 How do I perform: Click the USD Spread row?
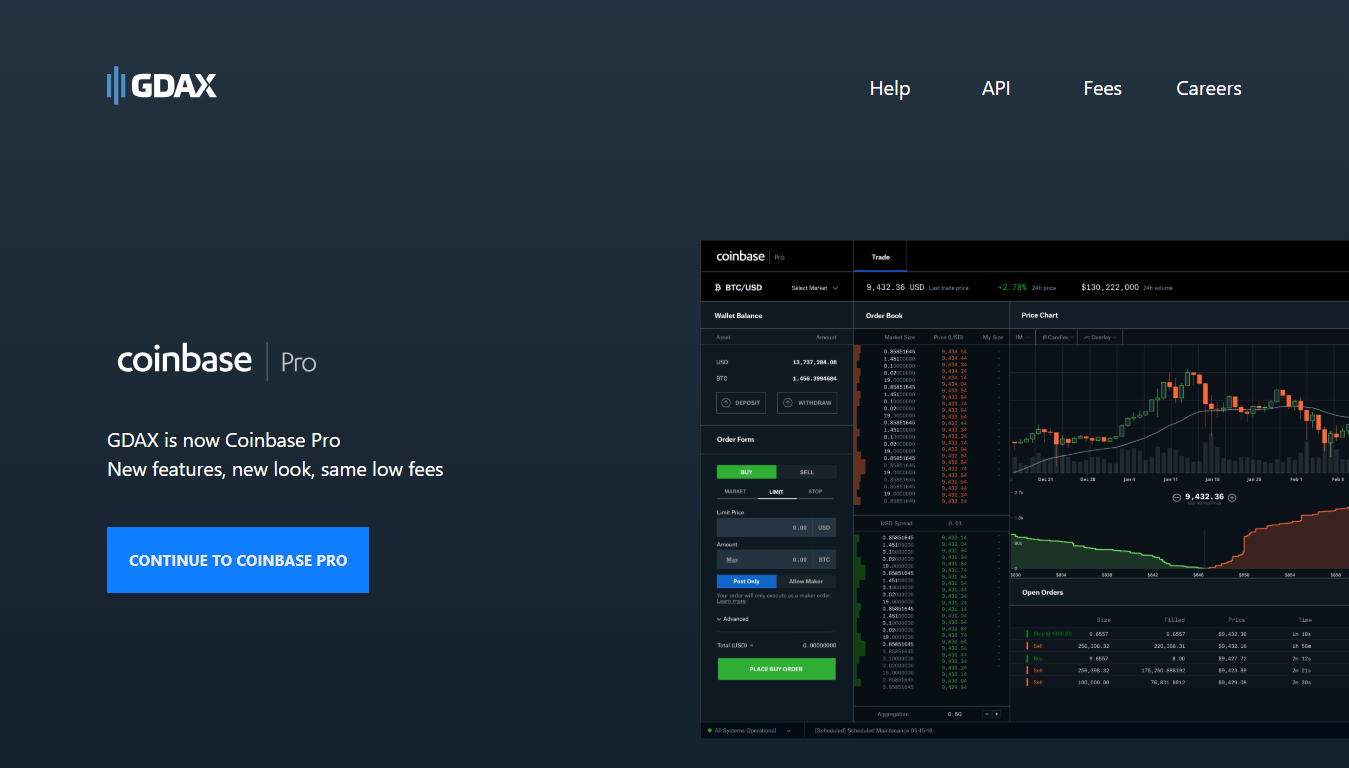coord(931,523)
